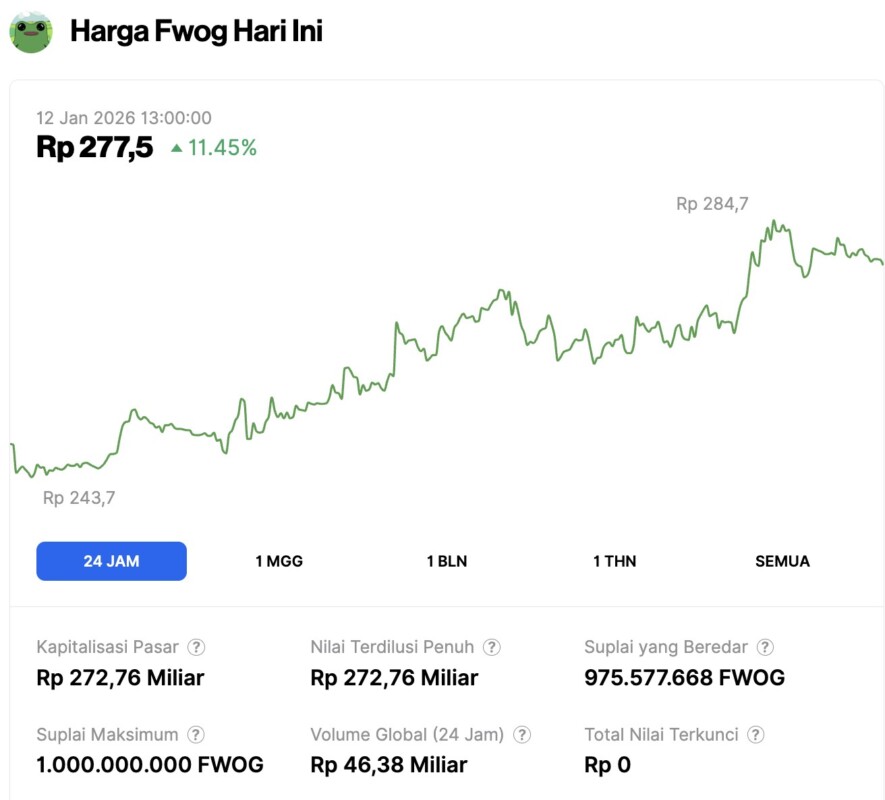This screenshot has width=885, height=800.
Task: Click the current price Rp 277,5
Action: [x=95, y=148]
